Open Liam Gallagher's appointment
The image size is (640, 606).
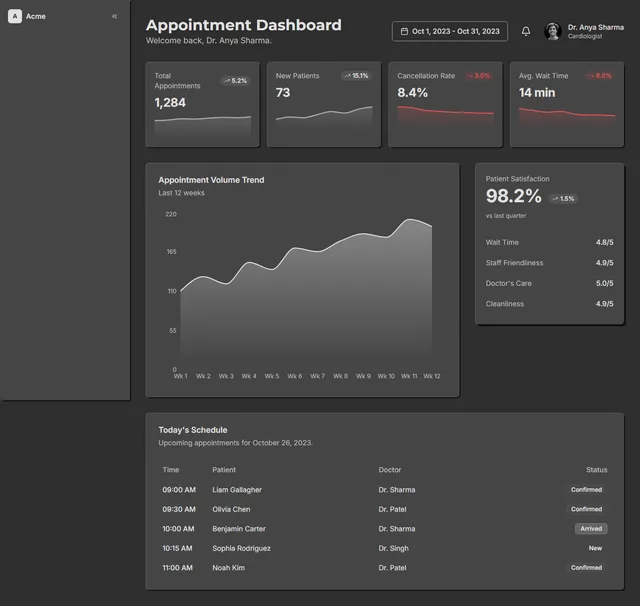pyautogui.click(x=384, y=490)
